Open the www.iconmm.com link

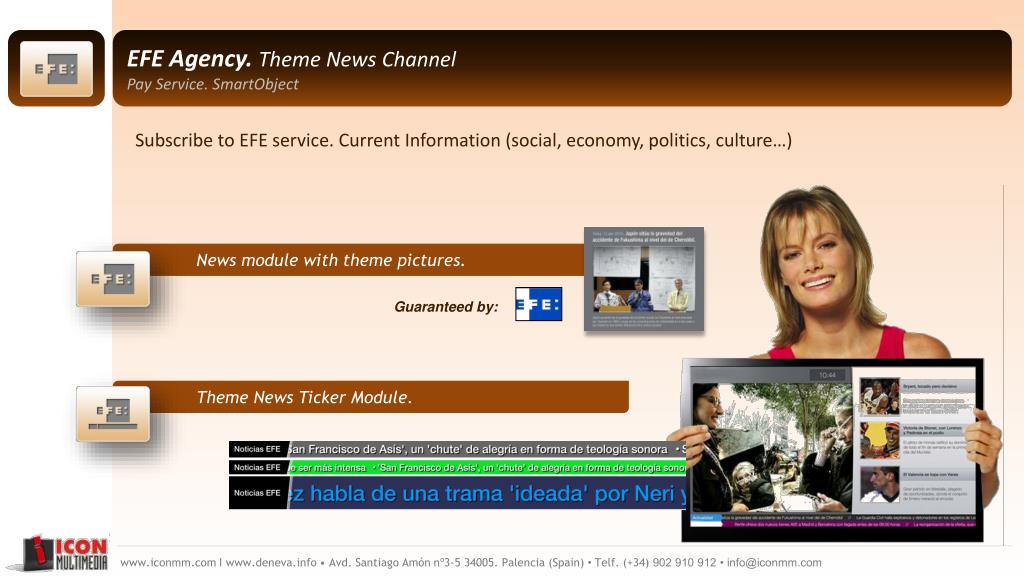point(168,562)
